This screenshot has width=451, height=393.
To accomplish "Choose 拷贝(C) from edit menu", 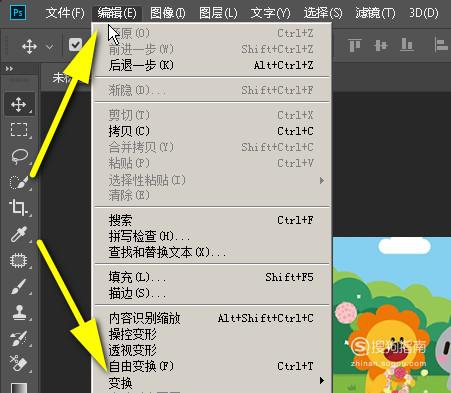I will (x=212, y=131).
